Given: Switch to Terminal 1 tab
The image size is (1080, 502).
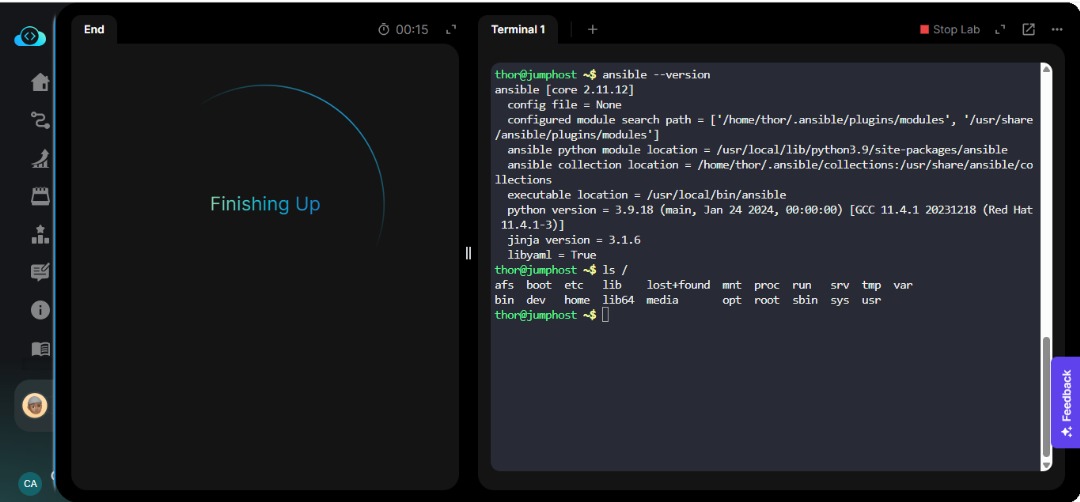Looking at the screenshot, I should 518,30.
